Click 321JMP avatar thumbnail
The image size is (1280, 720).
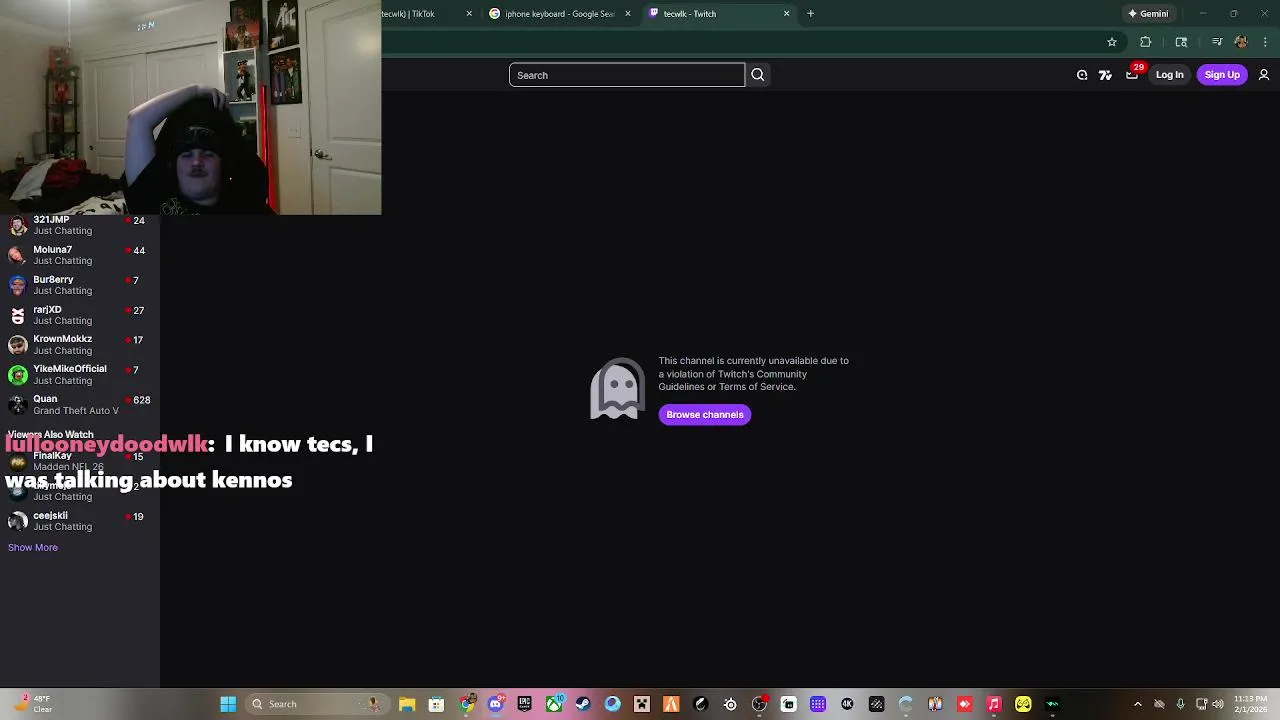(17, 226)
